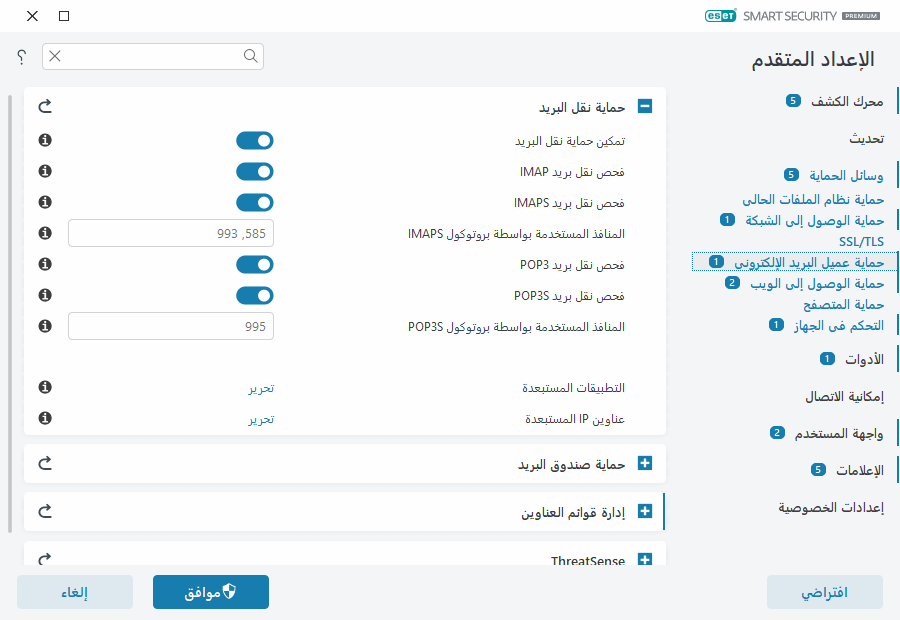Click the ESET Smart Security logo
Viewport: 900px width, 620px height.
click(790, 16)
